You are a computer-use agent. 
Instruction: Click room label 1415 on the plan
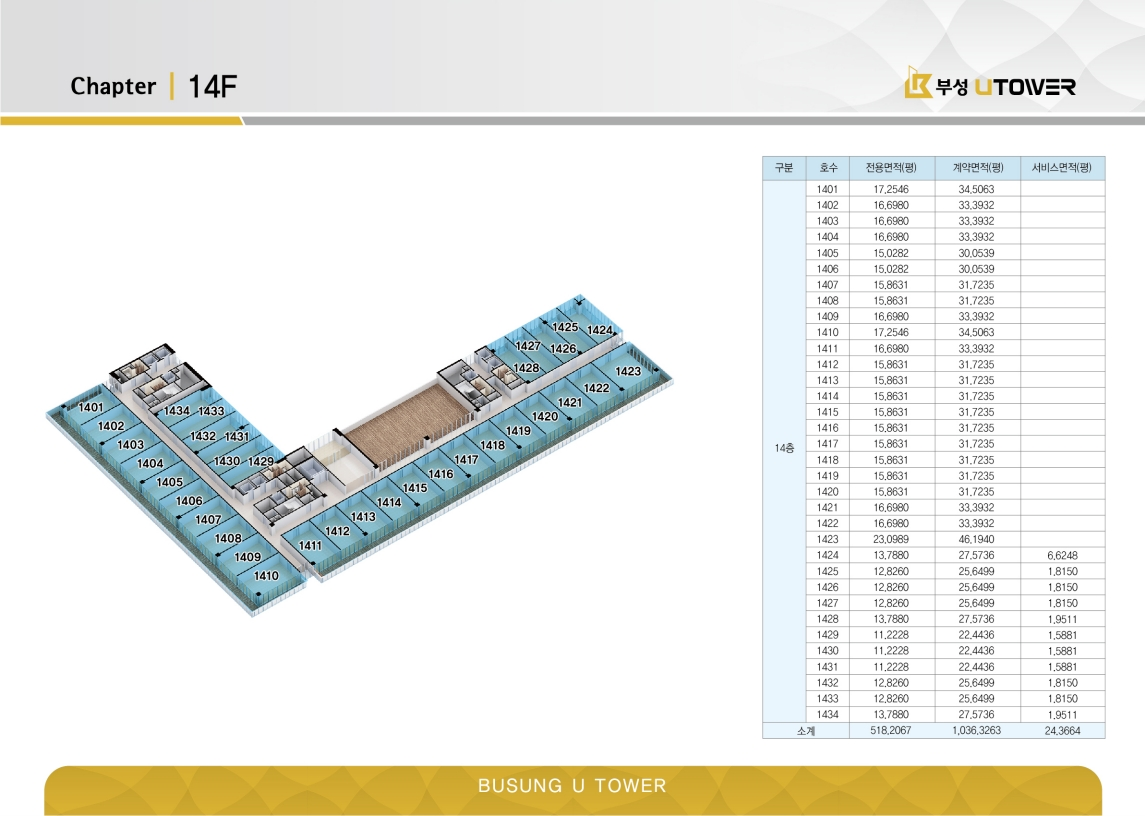tap(415, 488)
